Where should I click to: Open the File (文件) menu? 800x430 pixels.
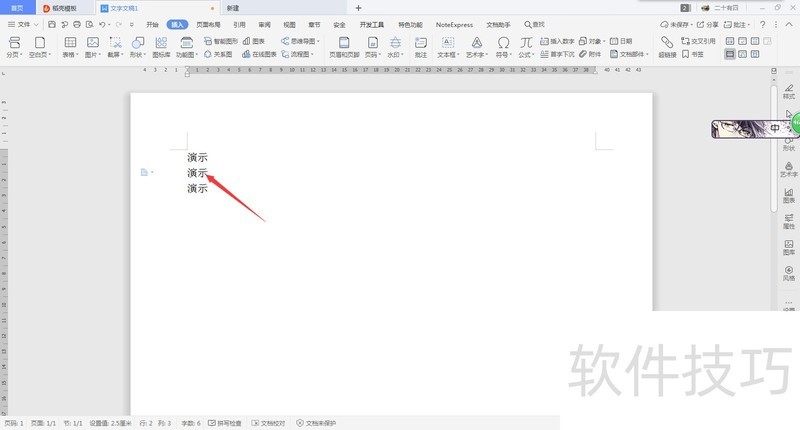pos(23,24)
